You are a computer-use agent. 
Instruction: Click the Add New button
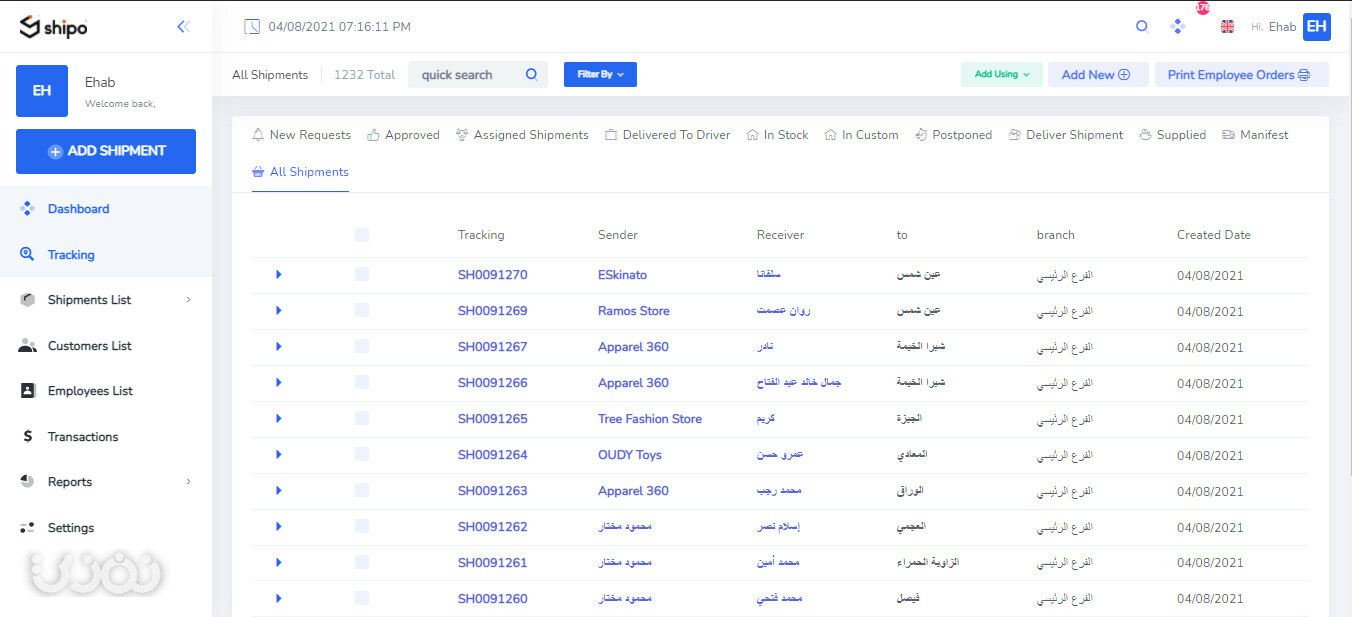pos(1098,74)
